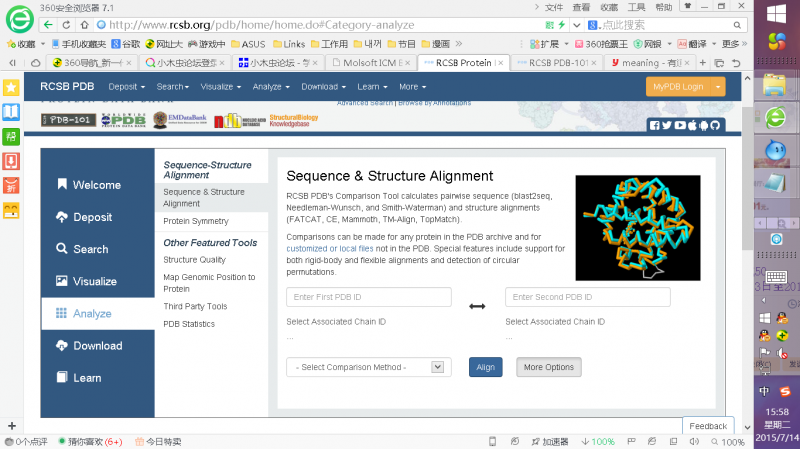Click the browser back arrow button
Viewport: 800px width, 449px height.
(x=48, y=24)
